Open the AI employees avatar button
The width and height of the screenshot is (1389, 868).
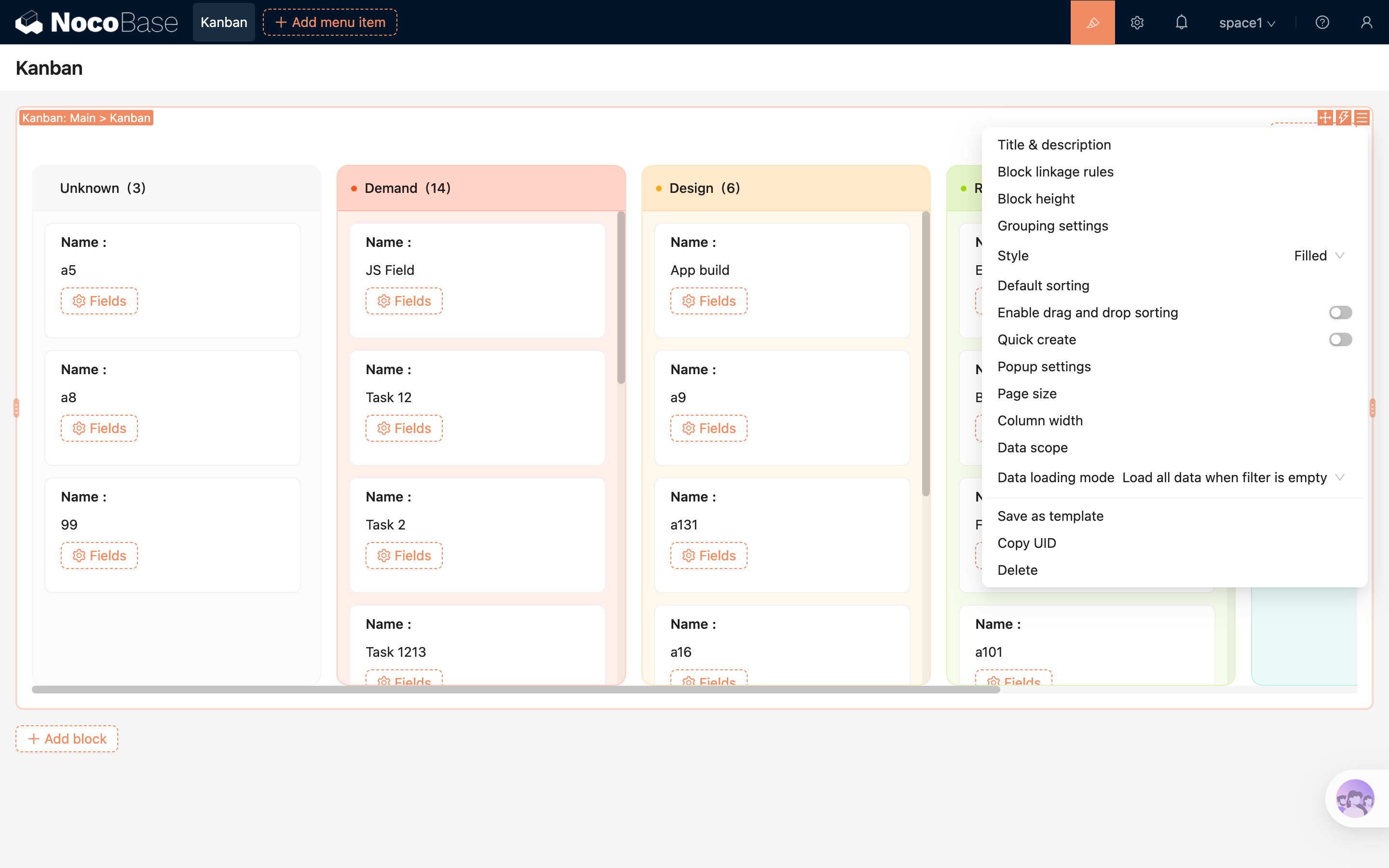point(1355,798)
